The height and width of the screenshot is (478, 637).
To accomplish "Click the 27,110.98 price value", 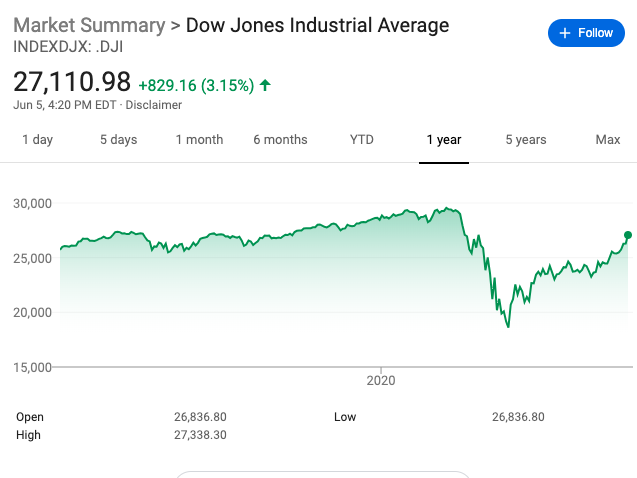I will (x=72, y=82).
